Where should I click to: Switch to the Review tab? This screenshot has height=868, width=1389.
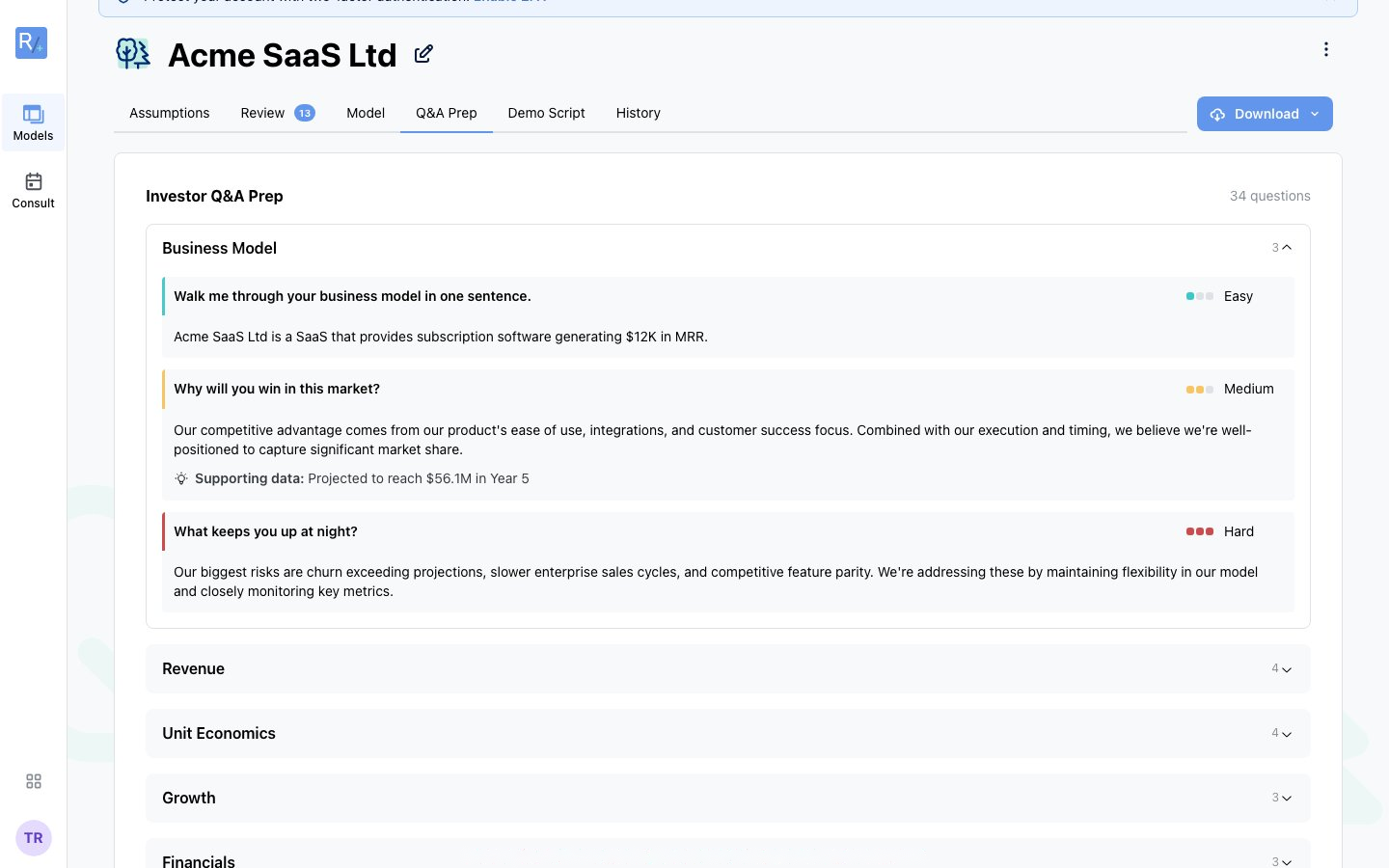tap(278, 113)
